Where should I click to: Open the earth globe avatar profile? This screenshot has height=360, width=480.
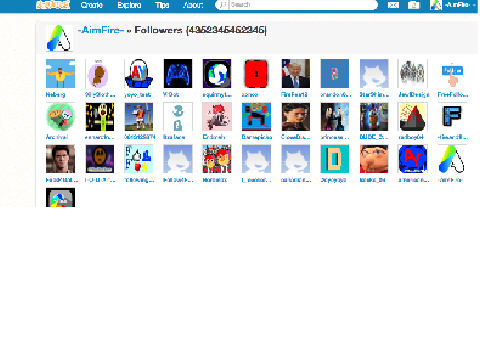pyautogui.click(x=217, y=73)
